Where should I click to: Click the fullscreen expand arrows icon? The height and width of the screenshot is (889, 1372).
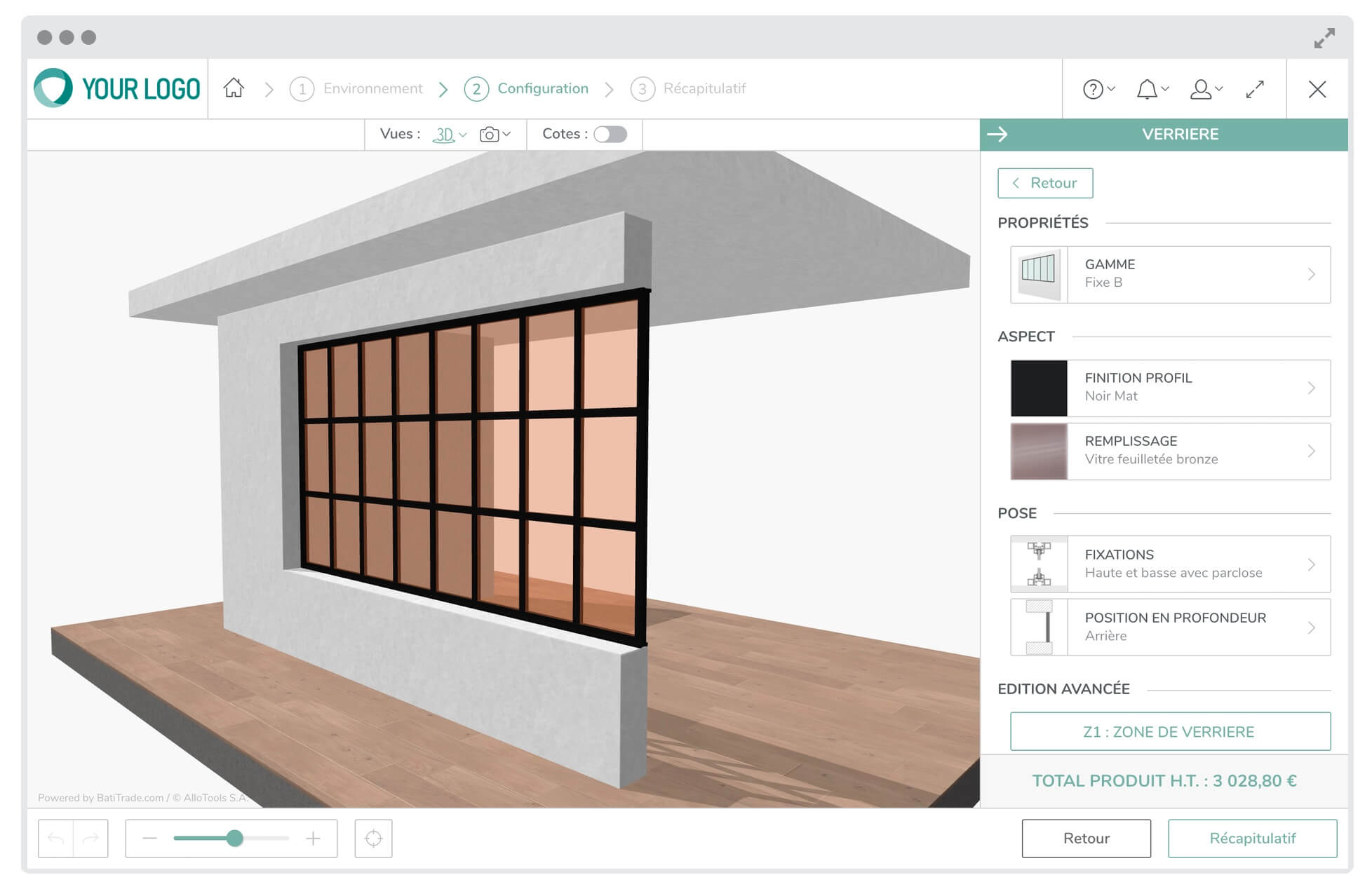(1255, 89)
